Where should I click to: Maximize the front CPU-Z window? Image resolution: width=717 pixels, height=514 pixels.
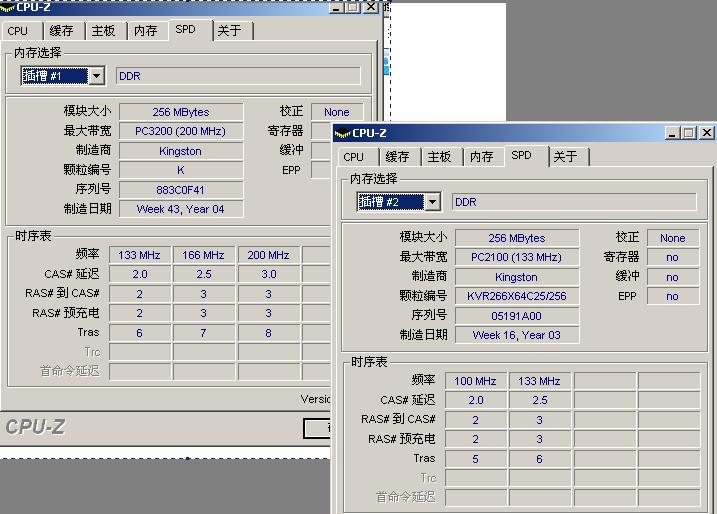point(689,133)
